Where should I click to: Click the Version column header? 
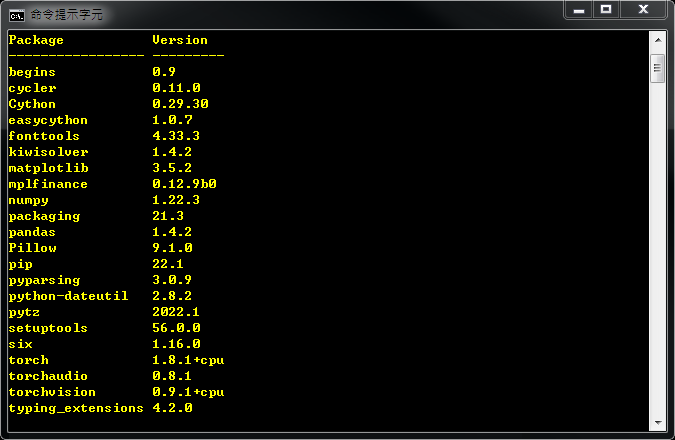180,40
